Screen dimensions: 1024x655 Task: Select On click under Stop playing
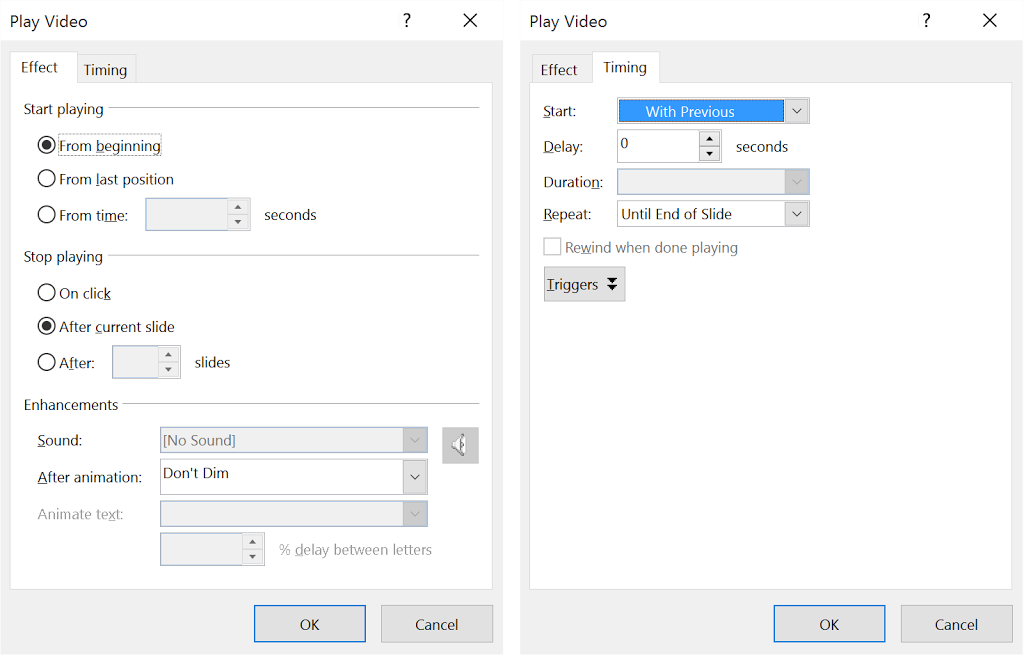point(46,293)
